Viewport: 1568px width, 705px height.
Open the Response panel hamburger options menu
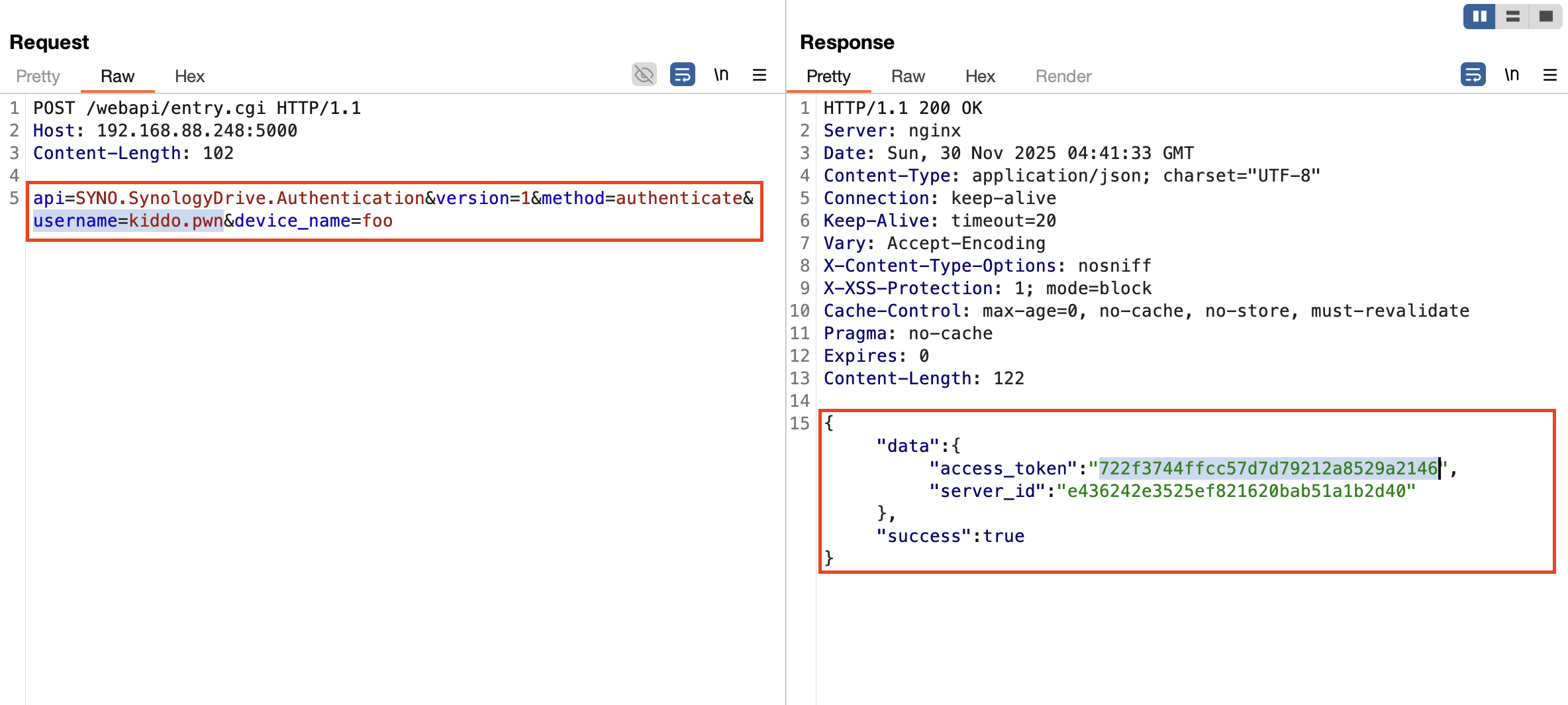tap(1550, 75)
